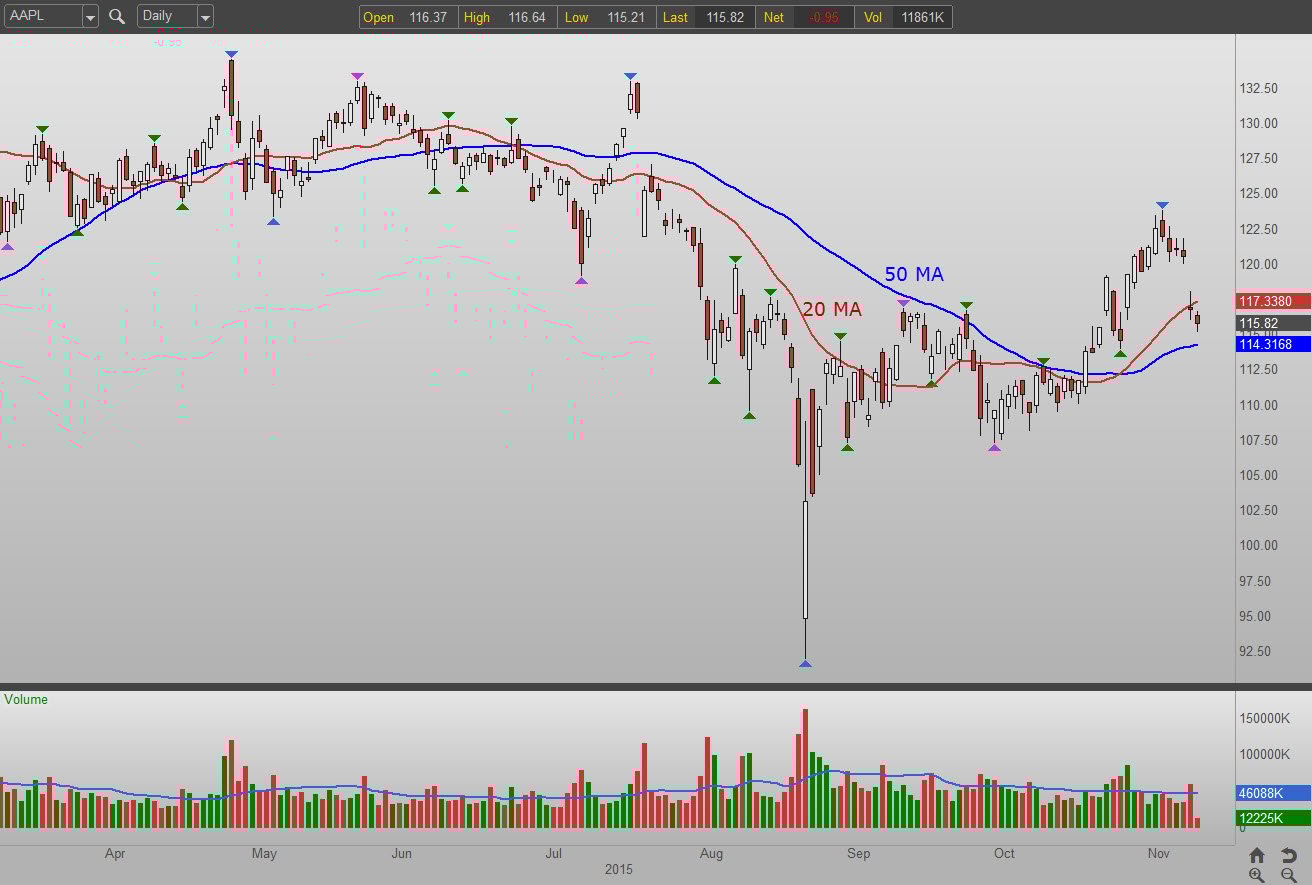This screenshot has width=1312, height=885.
Task: Zoom in using the plus magnifier
Action: pos(1257,876)
